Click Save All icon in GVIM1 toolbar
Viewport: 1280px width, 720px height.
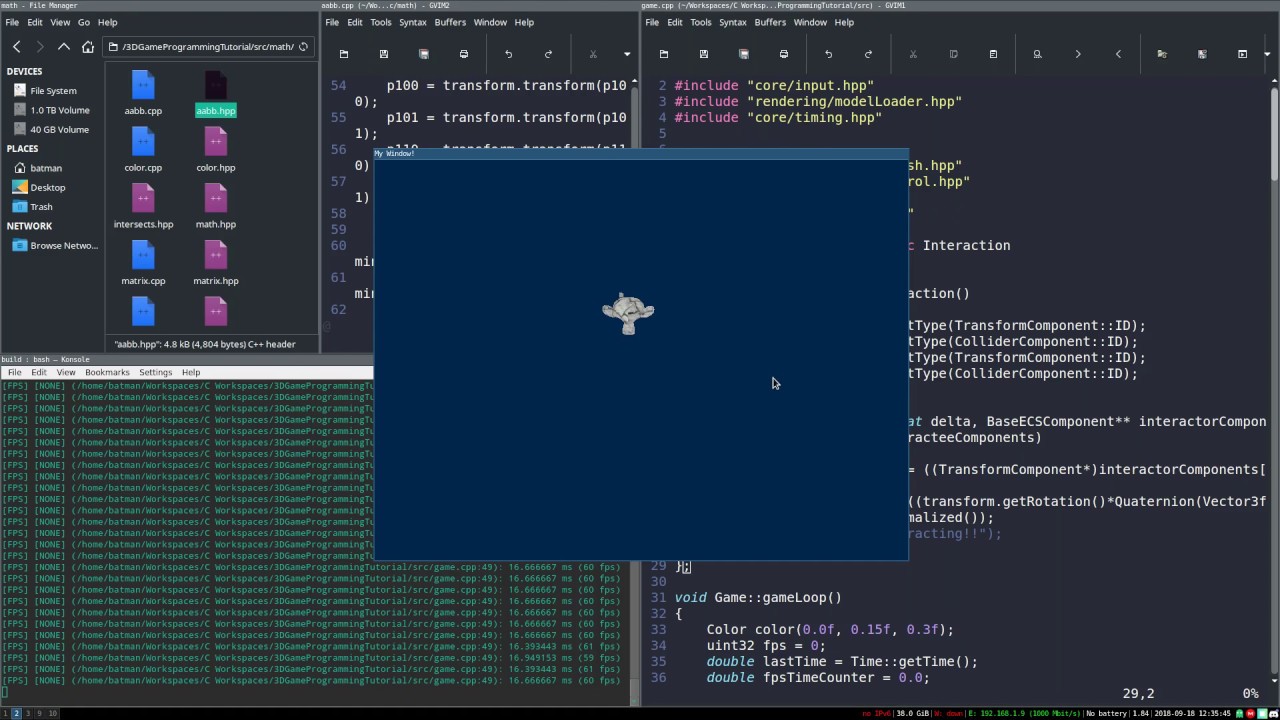744,54
